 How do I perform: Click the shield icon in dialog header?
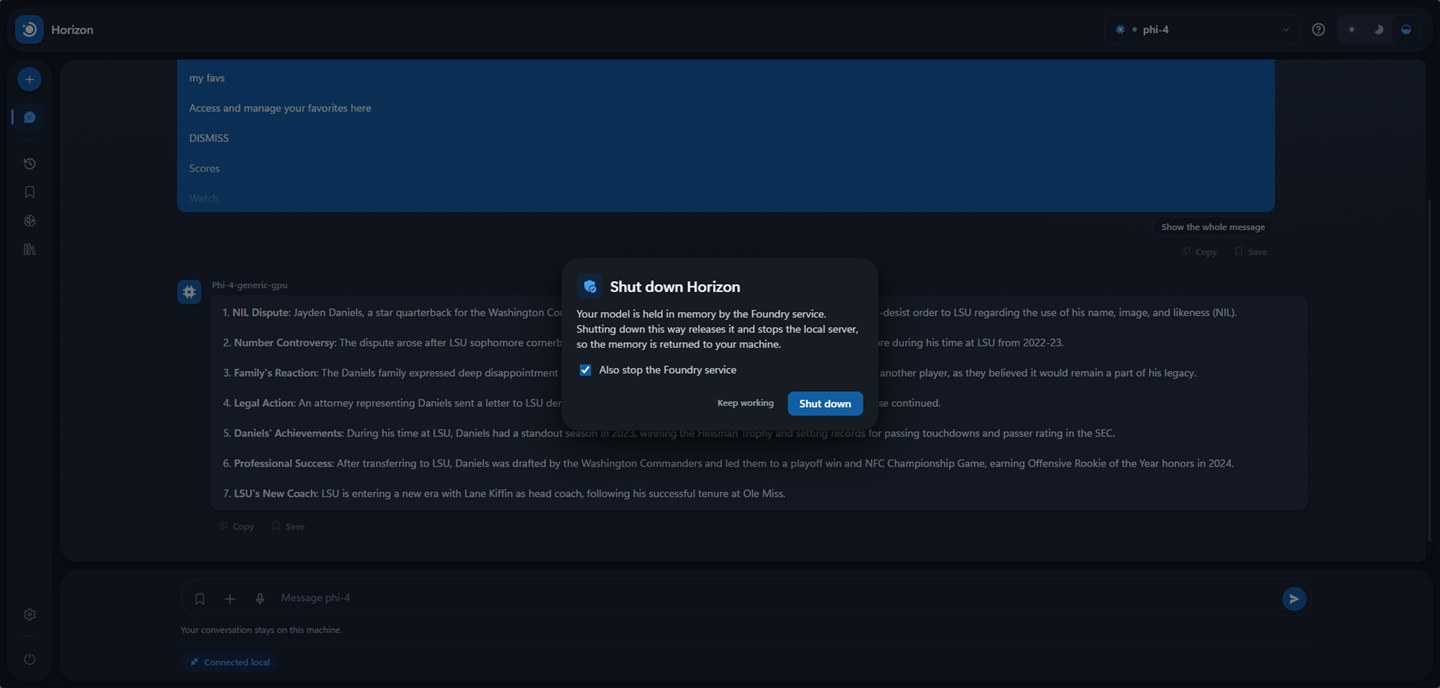(590, 287)
